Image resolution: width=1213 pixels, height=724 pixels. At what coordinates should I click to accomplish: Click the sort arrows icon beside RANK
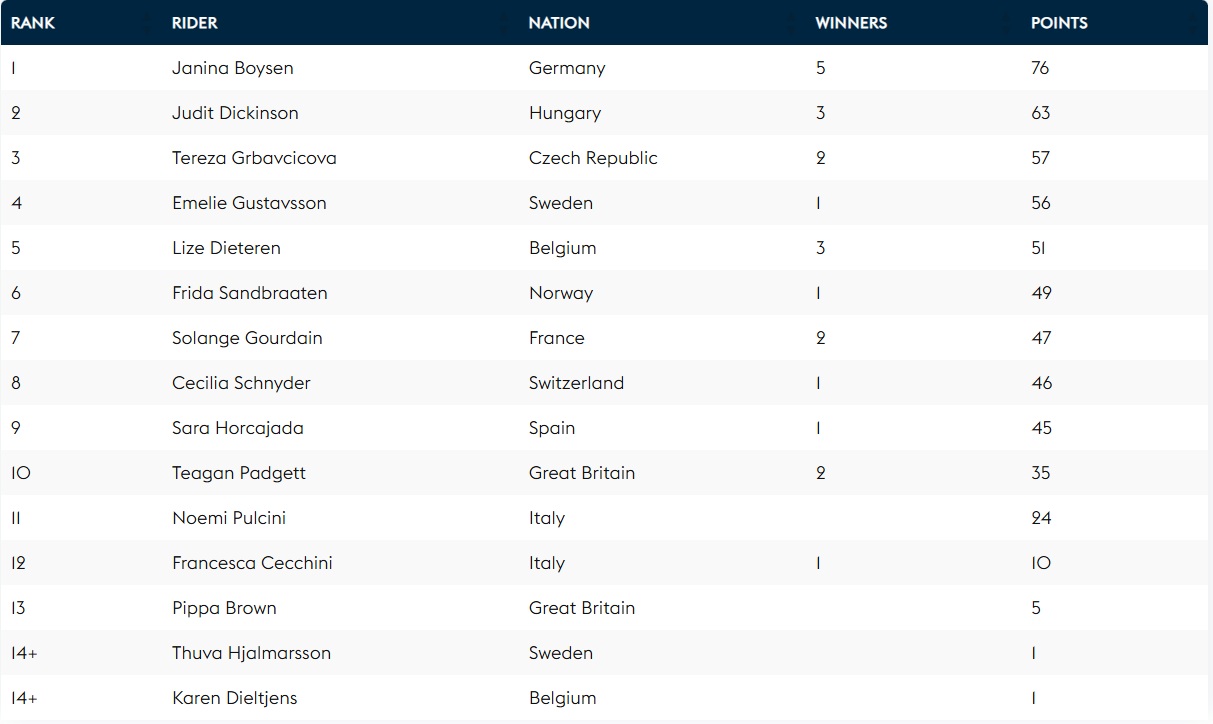click(147, 23)
